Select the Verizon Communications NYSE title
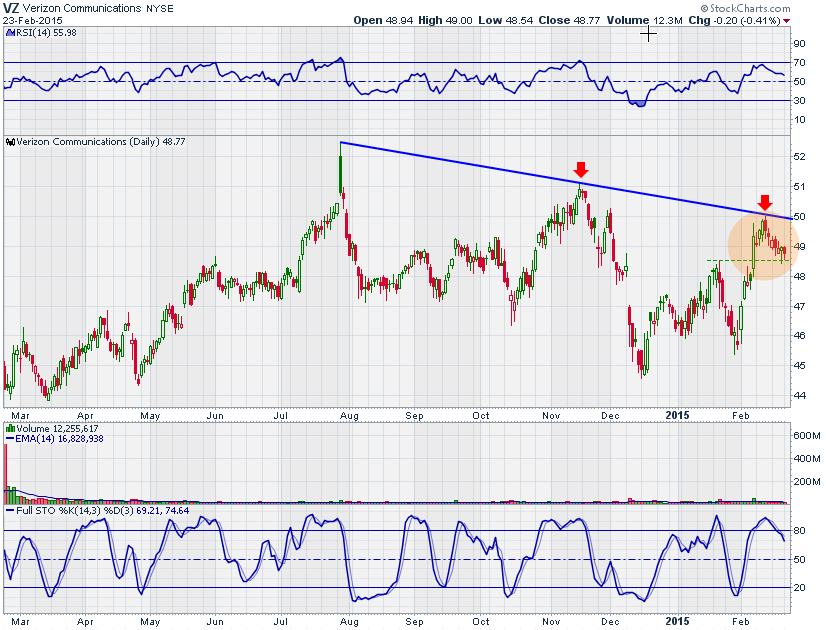Screen dimensions: 826x630 coord(98,8)
